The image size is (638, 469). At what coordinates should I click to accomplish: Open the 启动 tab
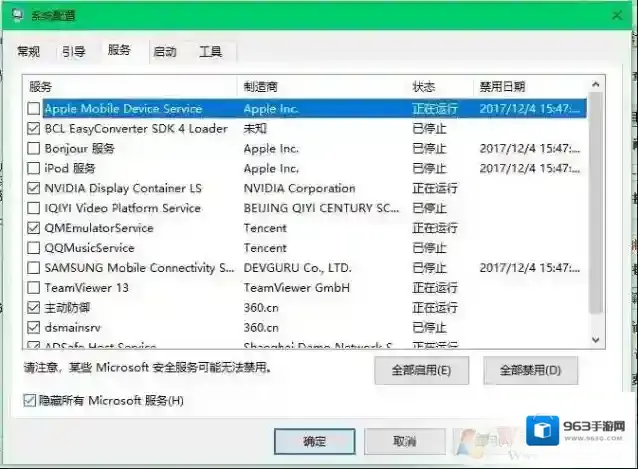165,52
